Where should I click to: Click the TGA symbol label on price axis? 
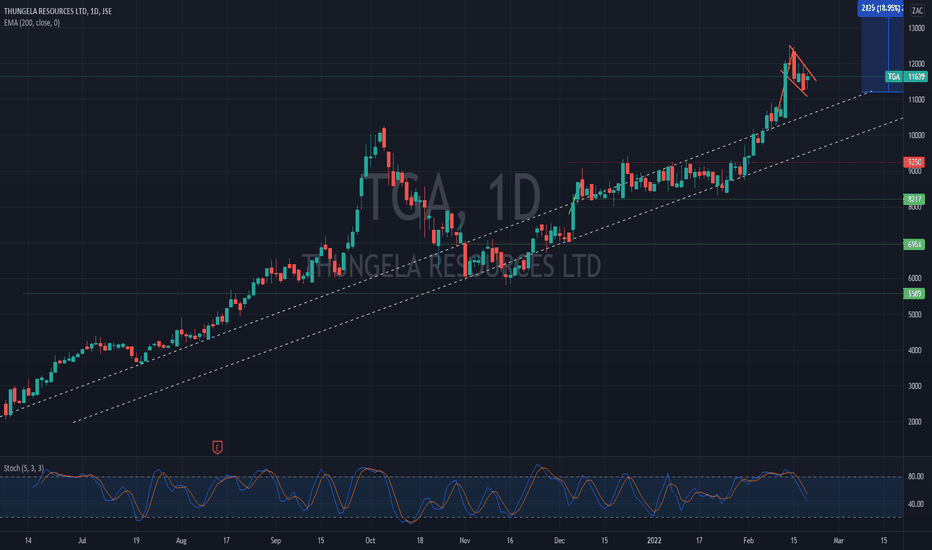893,77
